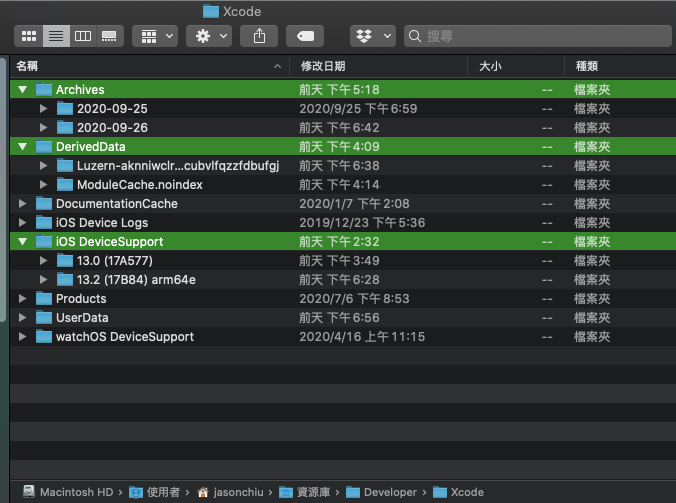The image size is (676, 503).
Task: Collapse the Archives folder
Action: (22, 90)
